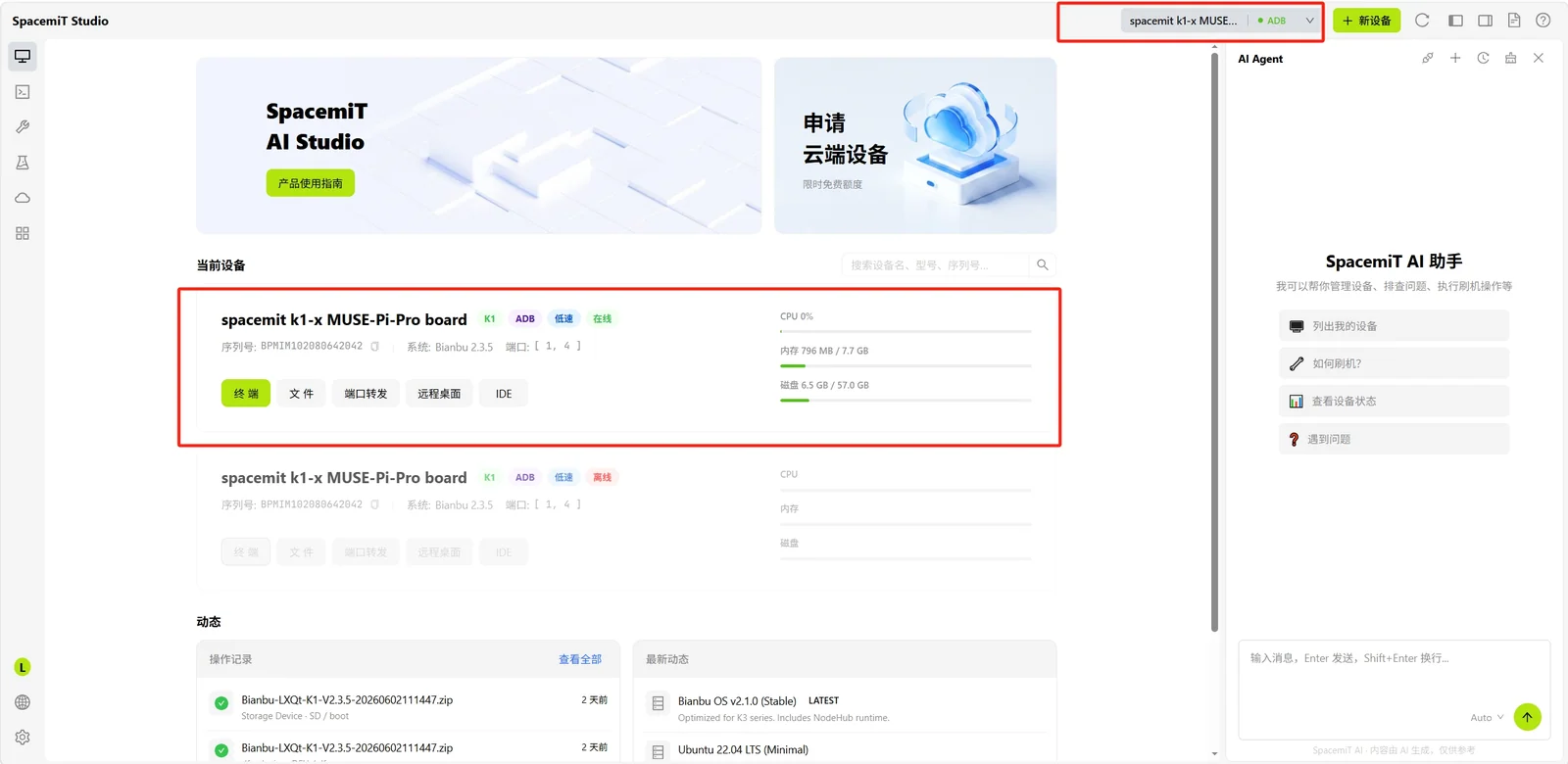The image size is (1568, 764).
Task: Open IDE for the online device
Action: click(x=504, y=394)
